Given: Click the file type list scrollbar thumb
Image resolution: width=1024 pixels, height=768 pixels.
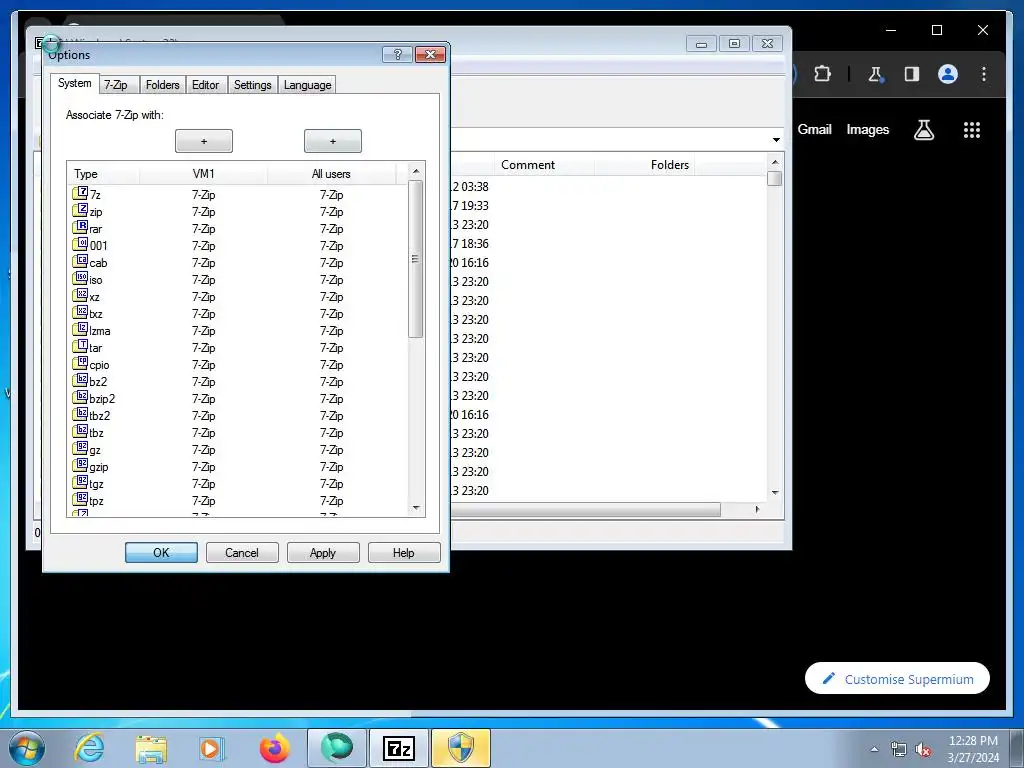Looking at the screenshot, I should point(415,259).
